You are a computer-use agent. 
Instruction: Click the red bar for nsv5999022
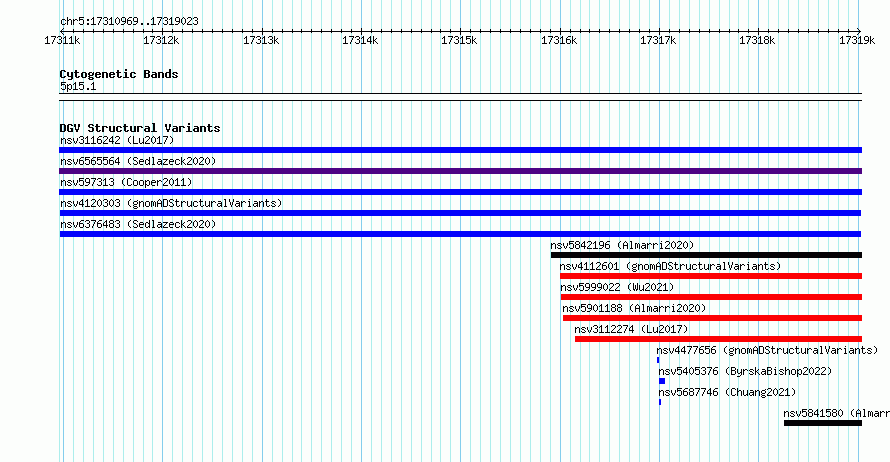[x=711, y=297]
